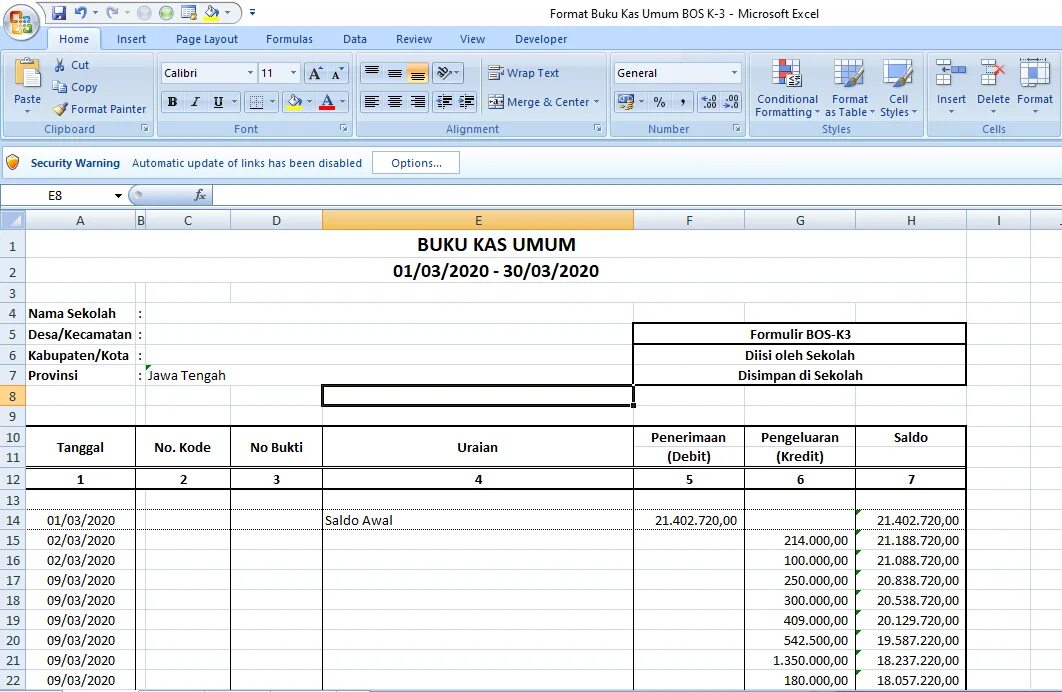Save the workbook from Quick Access toolbar
The image size is (1062, 692).
point(59,12)
